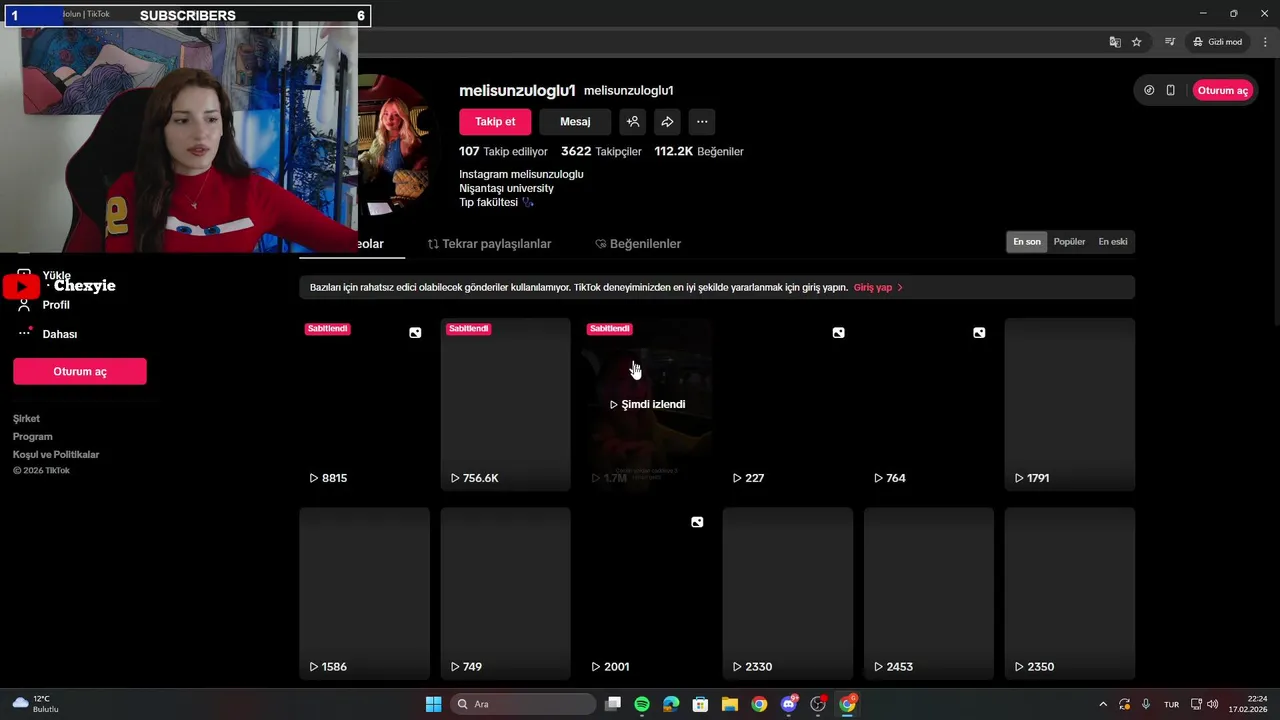Play the Şimdi izlendi pinned video

(647, 404)
